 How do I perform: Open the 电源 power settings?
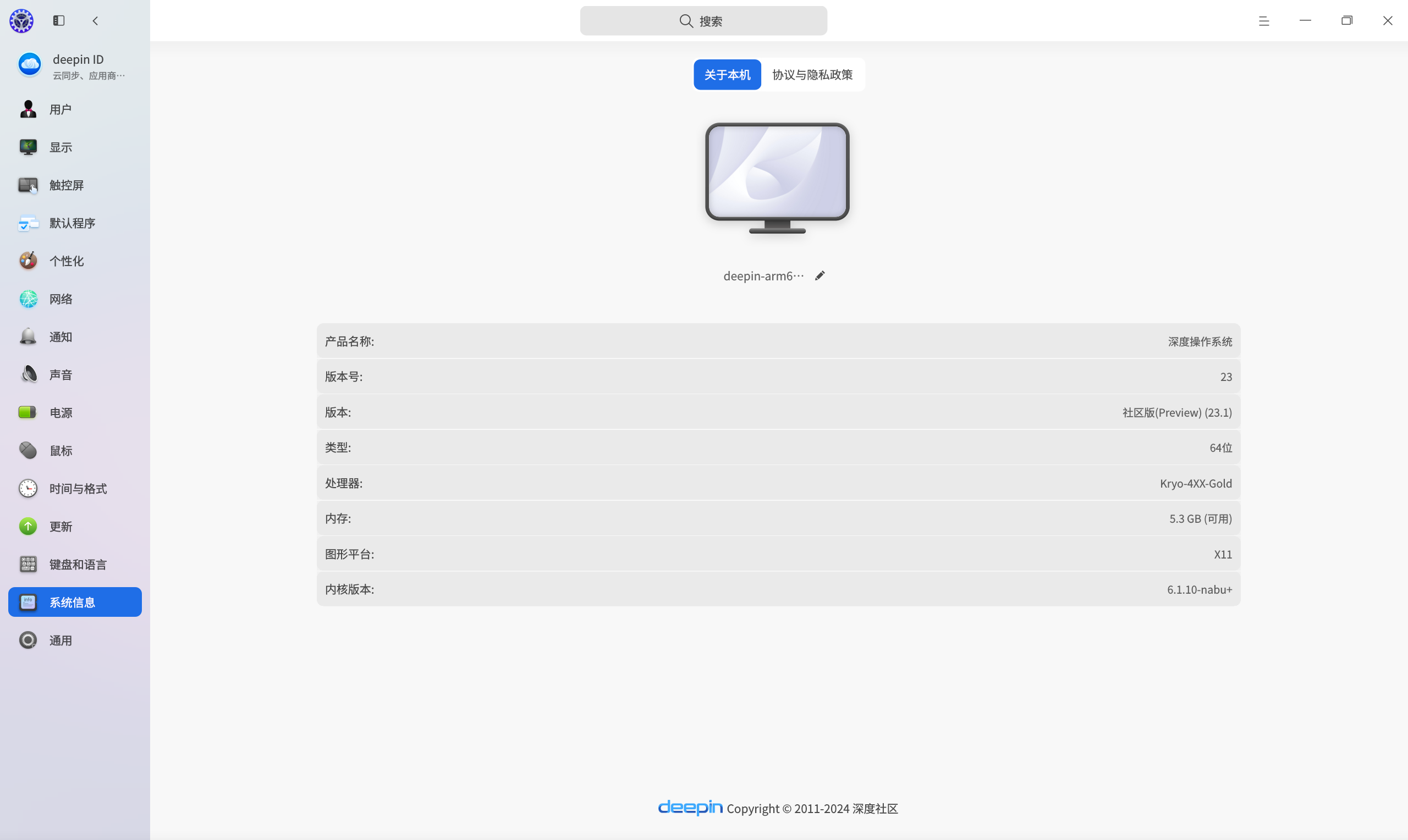(x=75, y=413)
